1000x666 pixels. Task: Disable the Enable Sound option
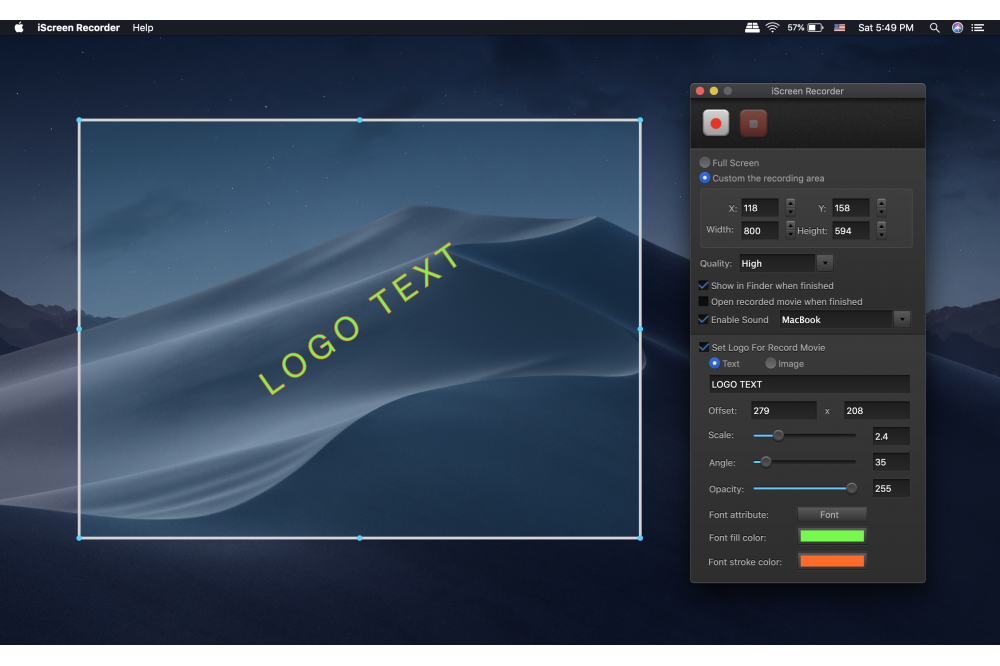pos(703,319)
